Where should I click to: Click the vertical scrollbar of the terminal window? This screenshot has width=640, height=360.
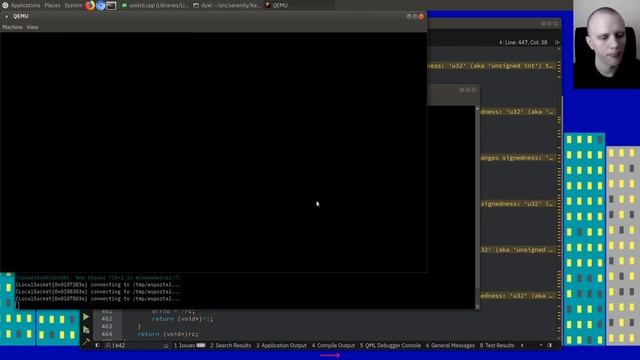[x=477, y=207]
